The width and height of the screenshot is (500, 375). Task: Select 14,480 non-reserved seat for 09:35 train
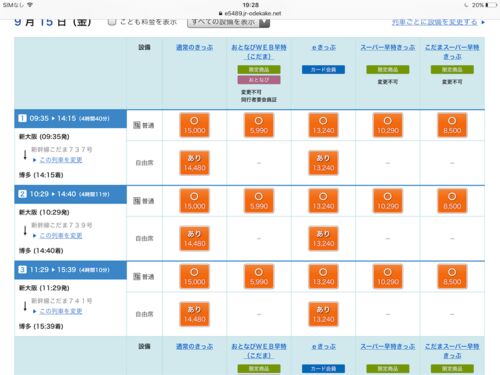tap(194, 163)
